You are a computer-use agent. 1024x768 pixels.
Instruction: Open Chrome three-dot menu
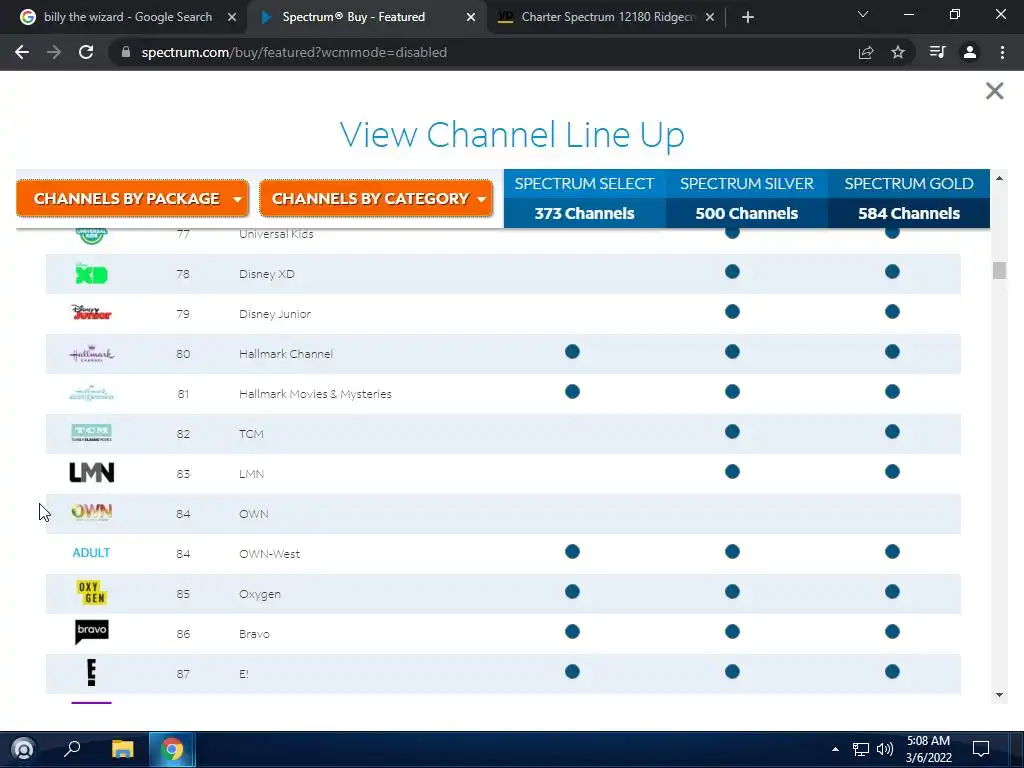[1002, 52]
